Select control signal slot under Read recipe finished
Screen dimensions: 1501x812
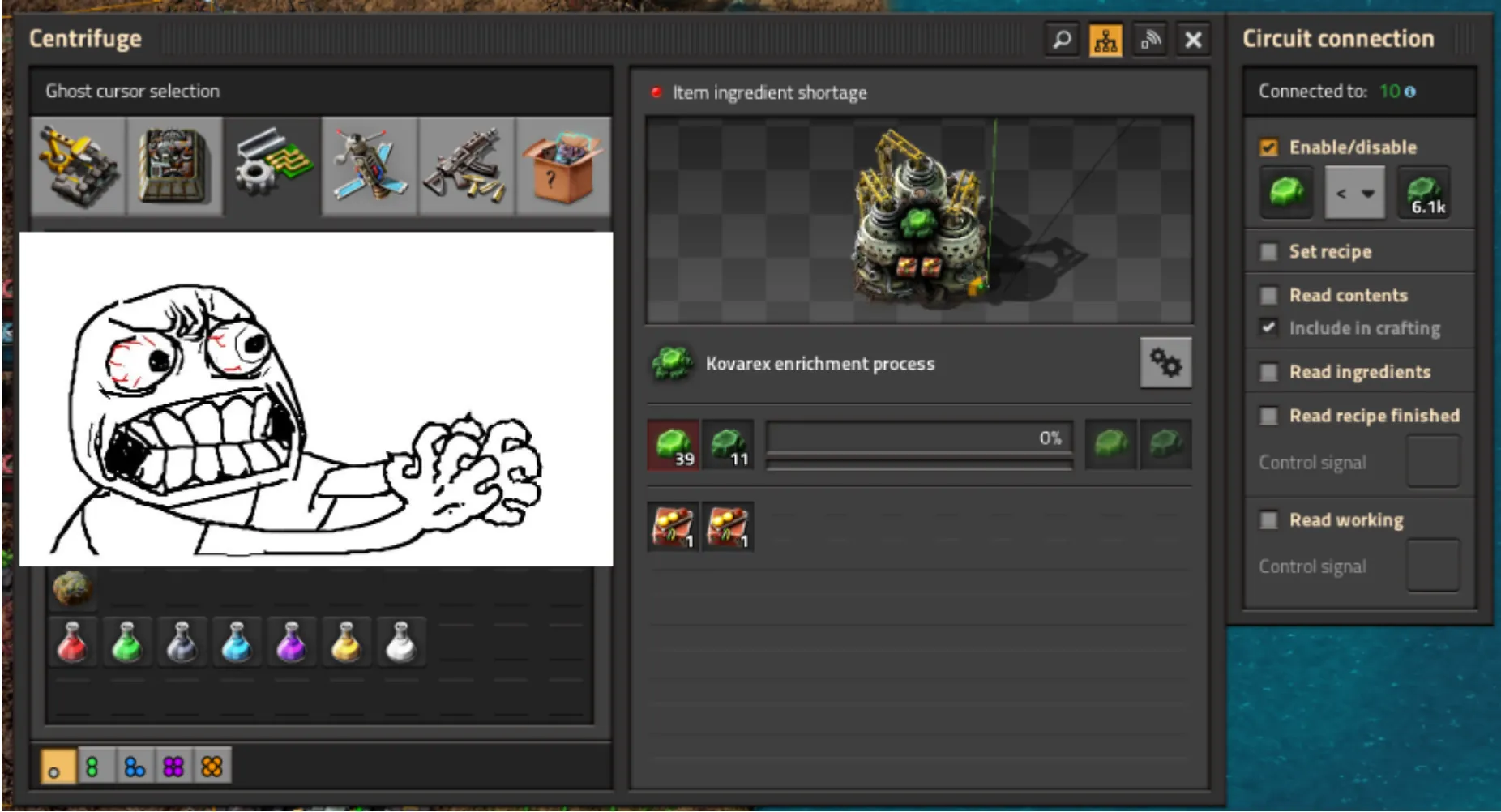1433,461
